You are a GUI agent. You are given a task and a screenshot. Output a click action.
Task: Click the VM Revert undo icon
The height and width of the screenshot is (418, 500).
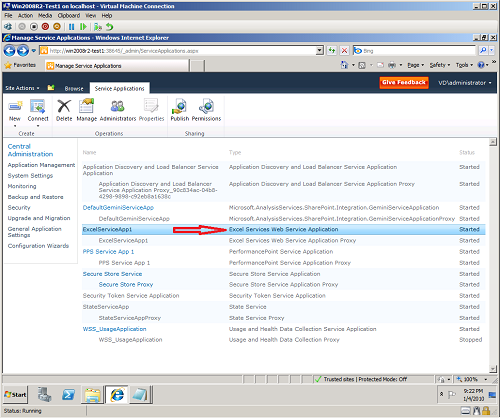110,27
